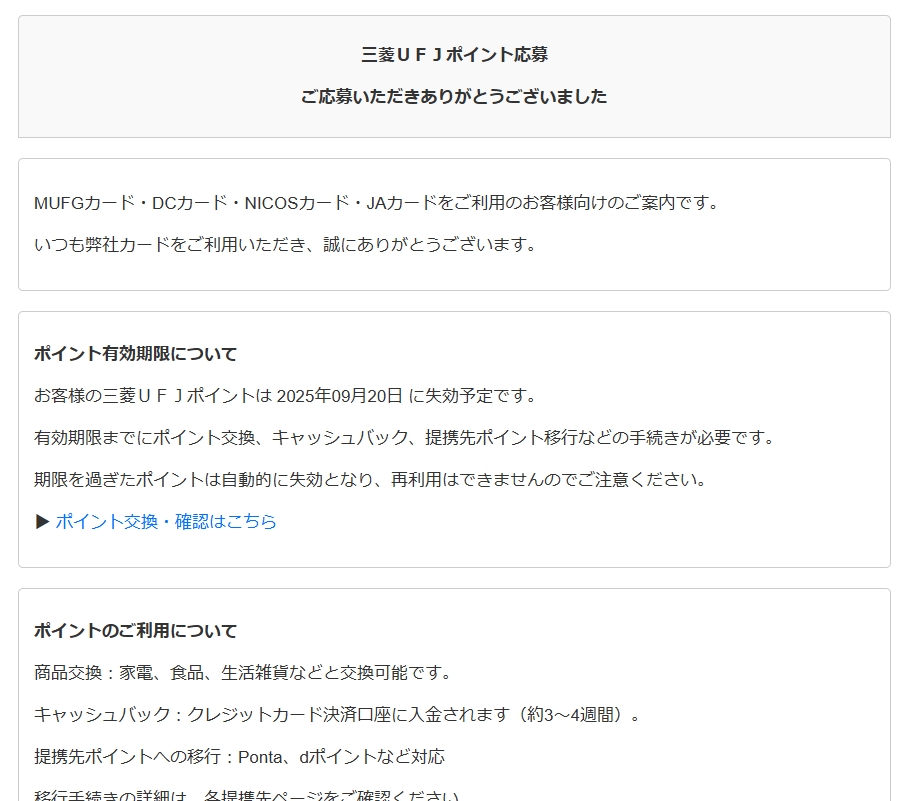Click the expiry date 2025年09月20日
Image resolution: width=904 pixels, height=801 pixels.
pos(340,396)
